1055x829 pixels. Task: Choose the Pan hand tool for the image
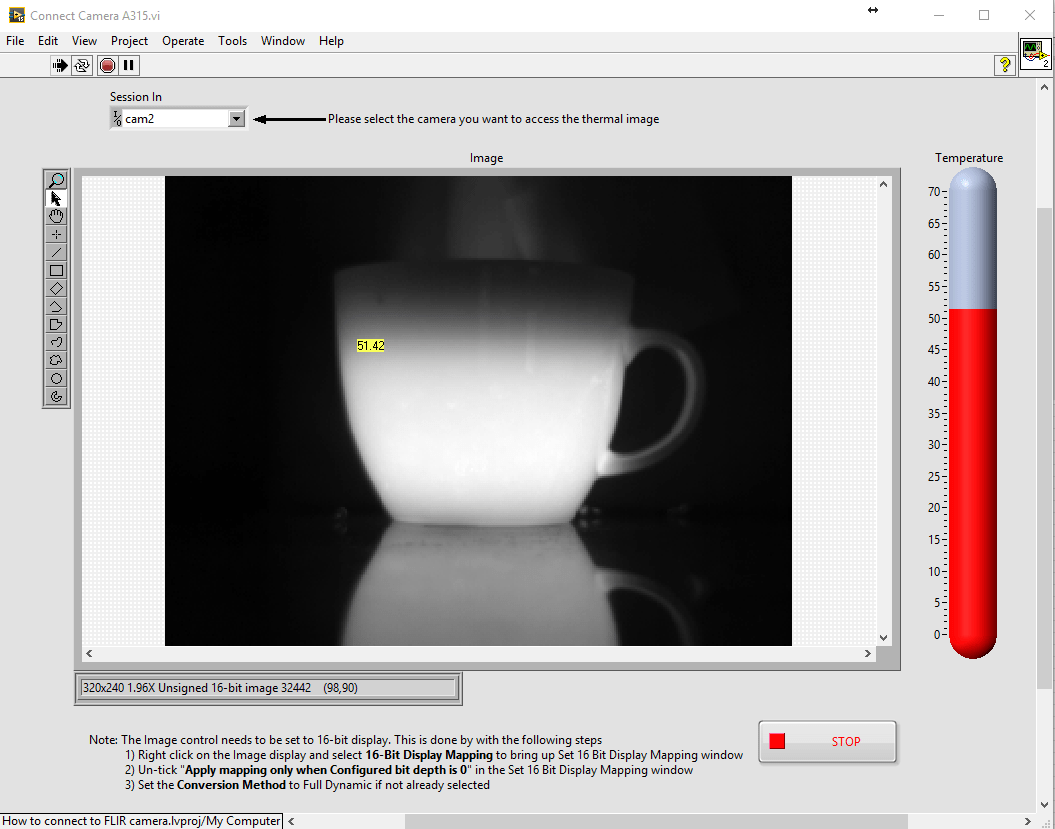click(x=56, y=216)
